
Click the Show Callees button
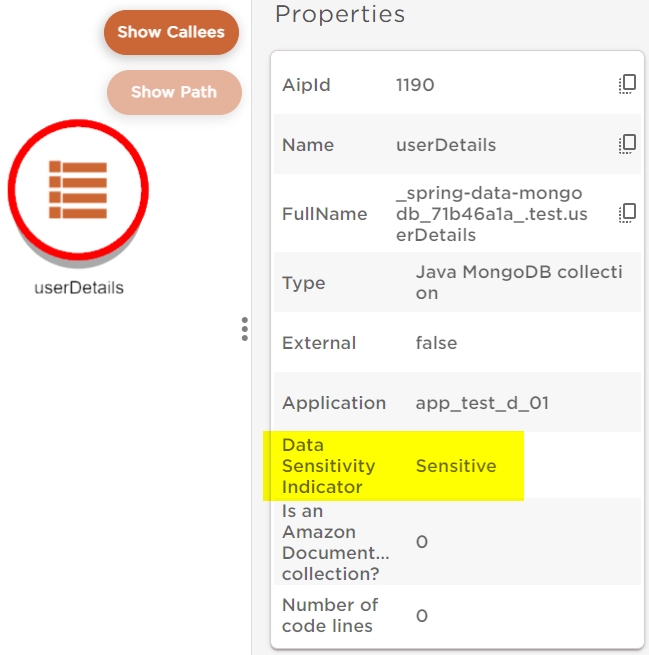pyautogui.click(x=171, y=32)
